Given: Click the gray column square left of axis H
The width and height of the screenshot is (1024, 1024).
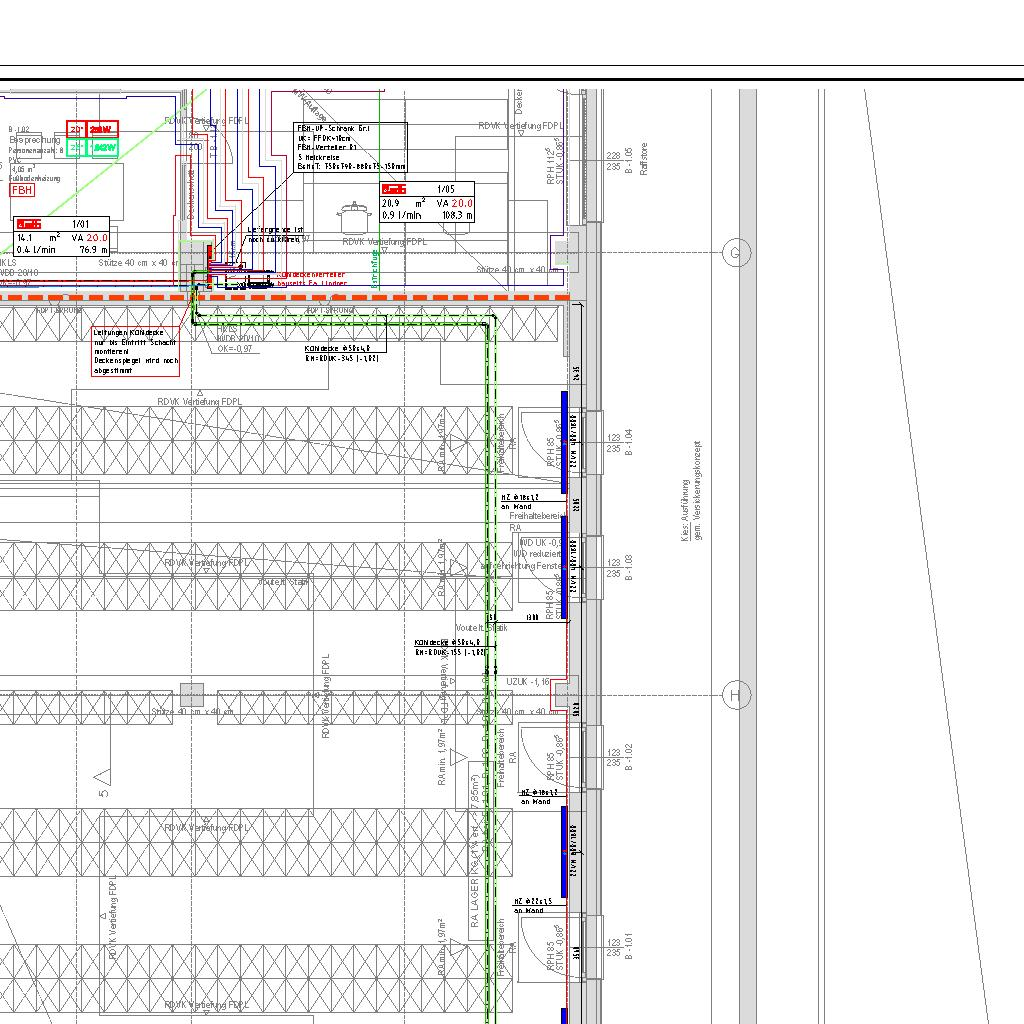Looking at the screenshot, I should coord(191,694).
